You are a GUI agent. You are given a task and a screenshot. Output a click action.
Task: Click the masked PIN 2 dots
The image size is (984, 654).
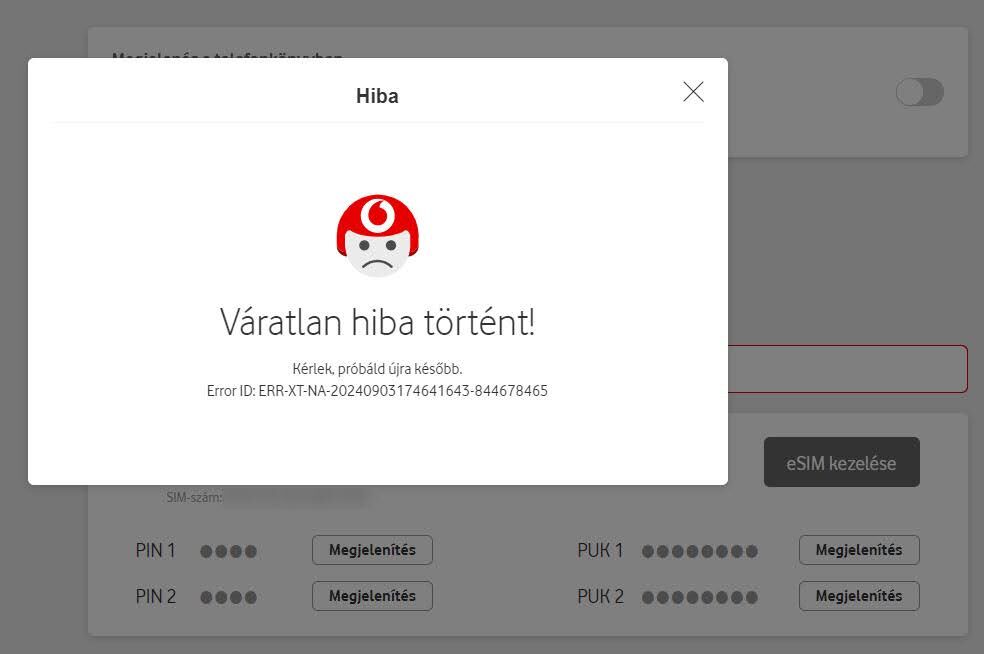pyautogui.click(x=228, y=598)
